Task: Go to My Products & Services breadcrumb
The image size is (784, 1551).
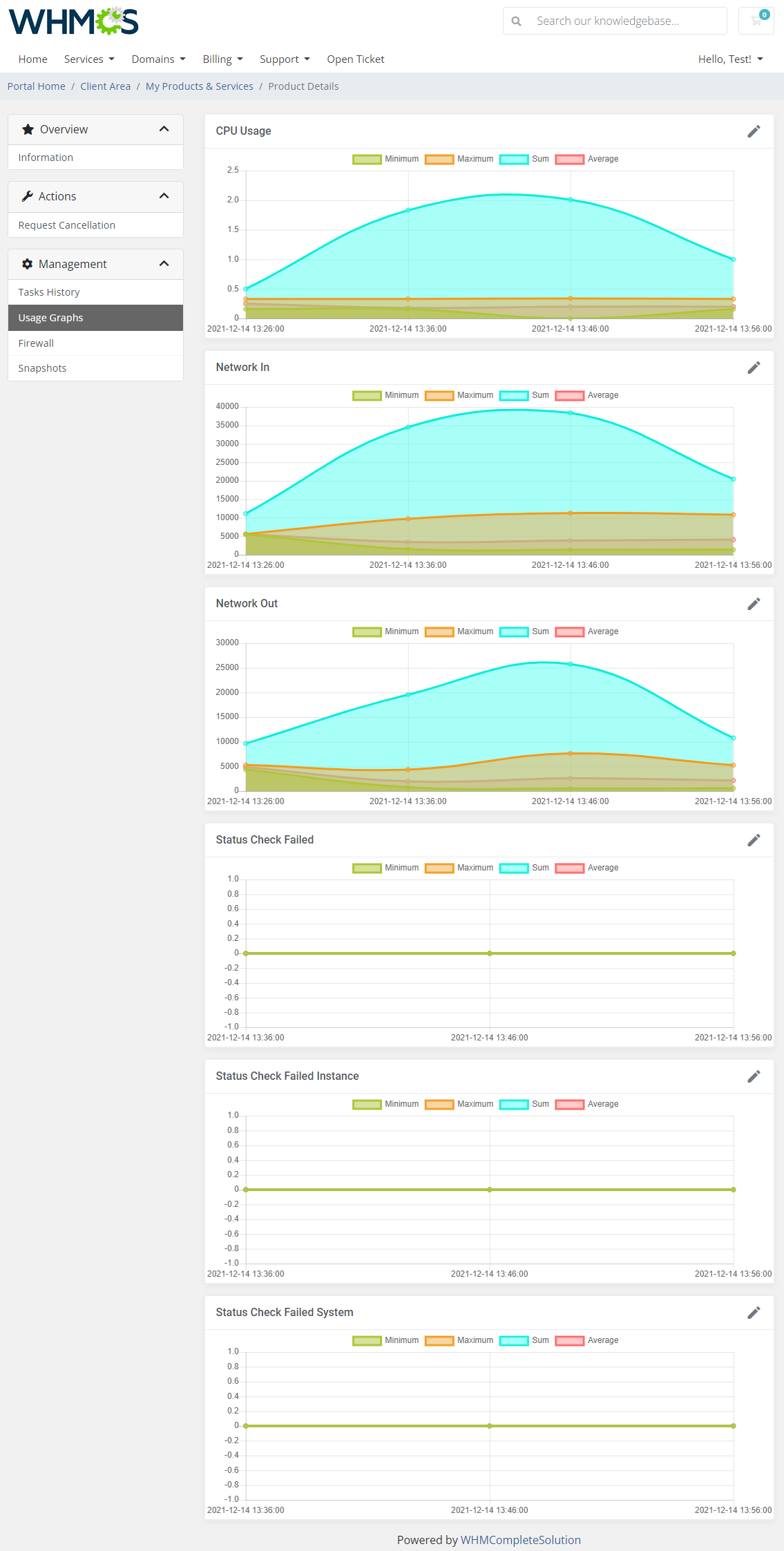Action: pyautogui.click(x=200, y=86)
